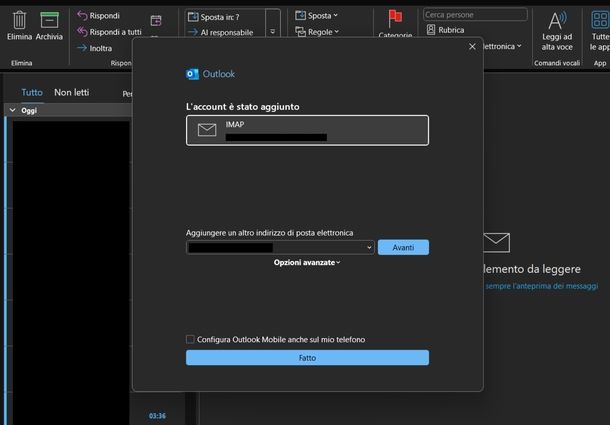
Task: Click the Fatto button
Action: click(307, 358)
